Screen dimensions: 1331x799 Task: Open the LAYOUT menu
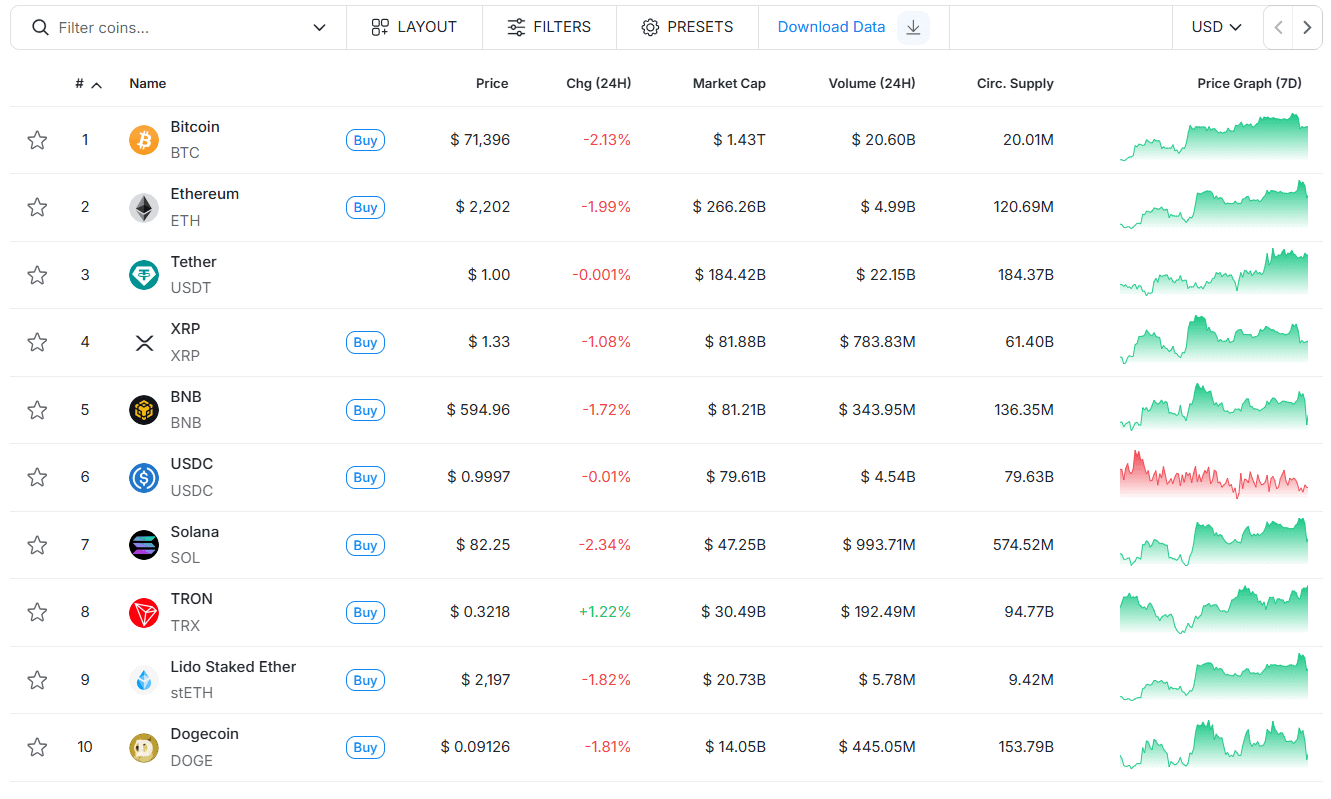[414, 27]
